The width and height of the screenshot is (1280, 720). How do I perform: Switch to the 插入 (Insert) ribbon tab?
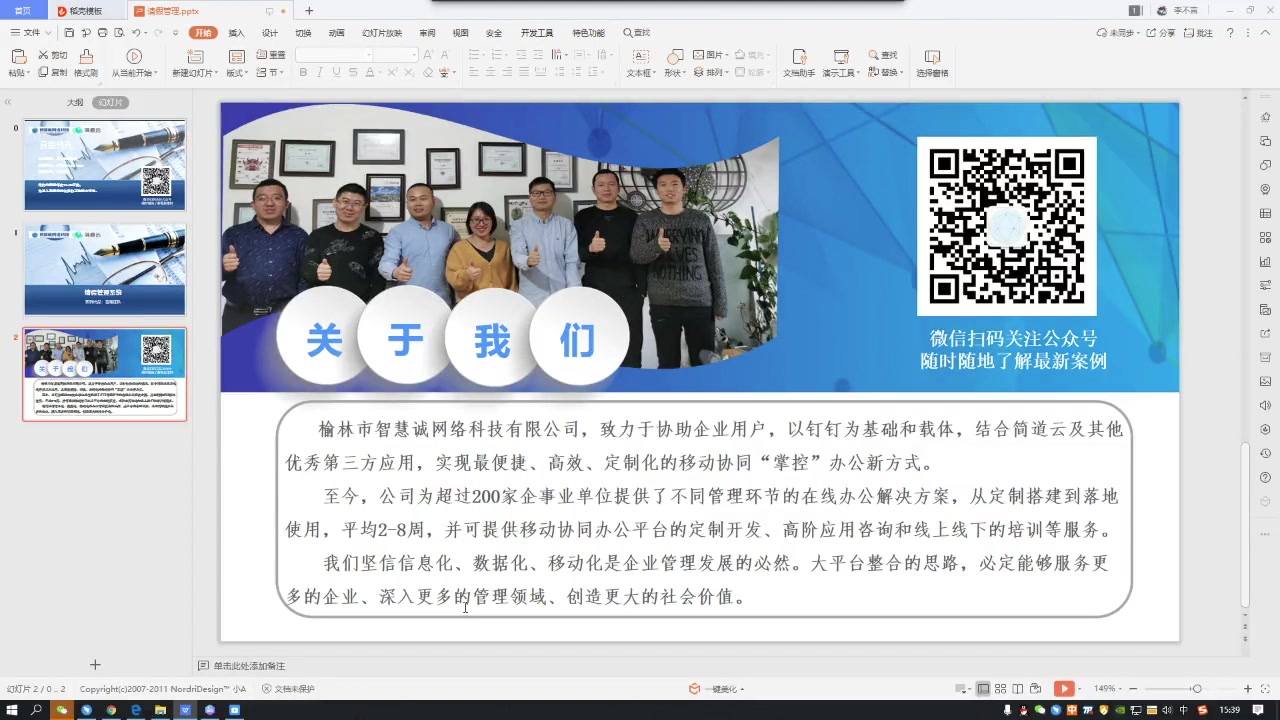[236, 32]
